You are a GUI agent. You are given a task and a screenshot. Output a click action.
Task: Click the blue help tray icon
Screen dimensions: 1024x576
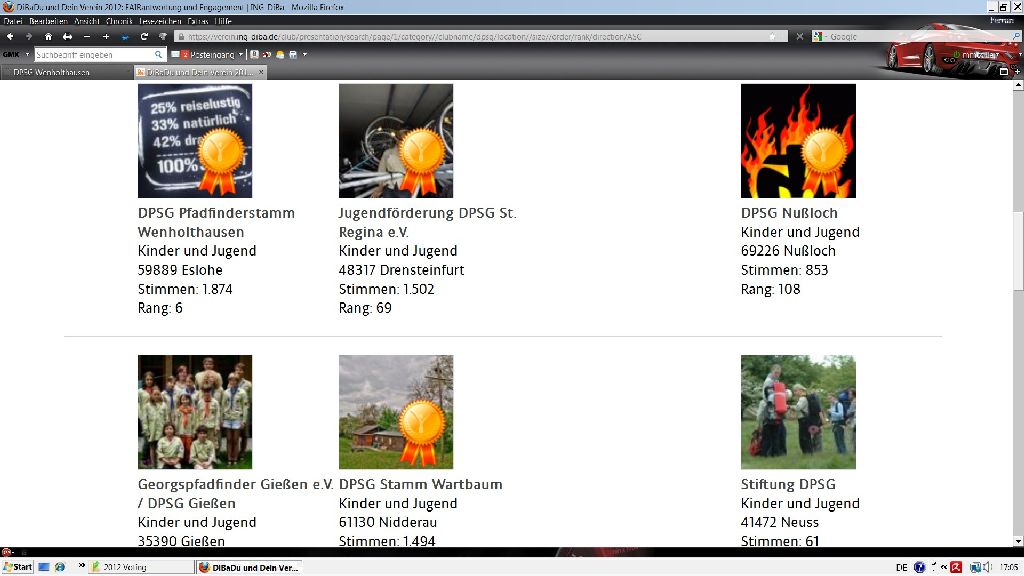tap(920, 567)
